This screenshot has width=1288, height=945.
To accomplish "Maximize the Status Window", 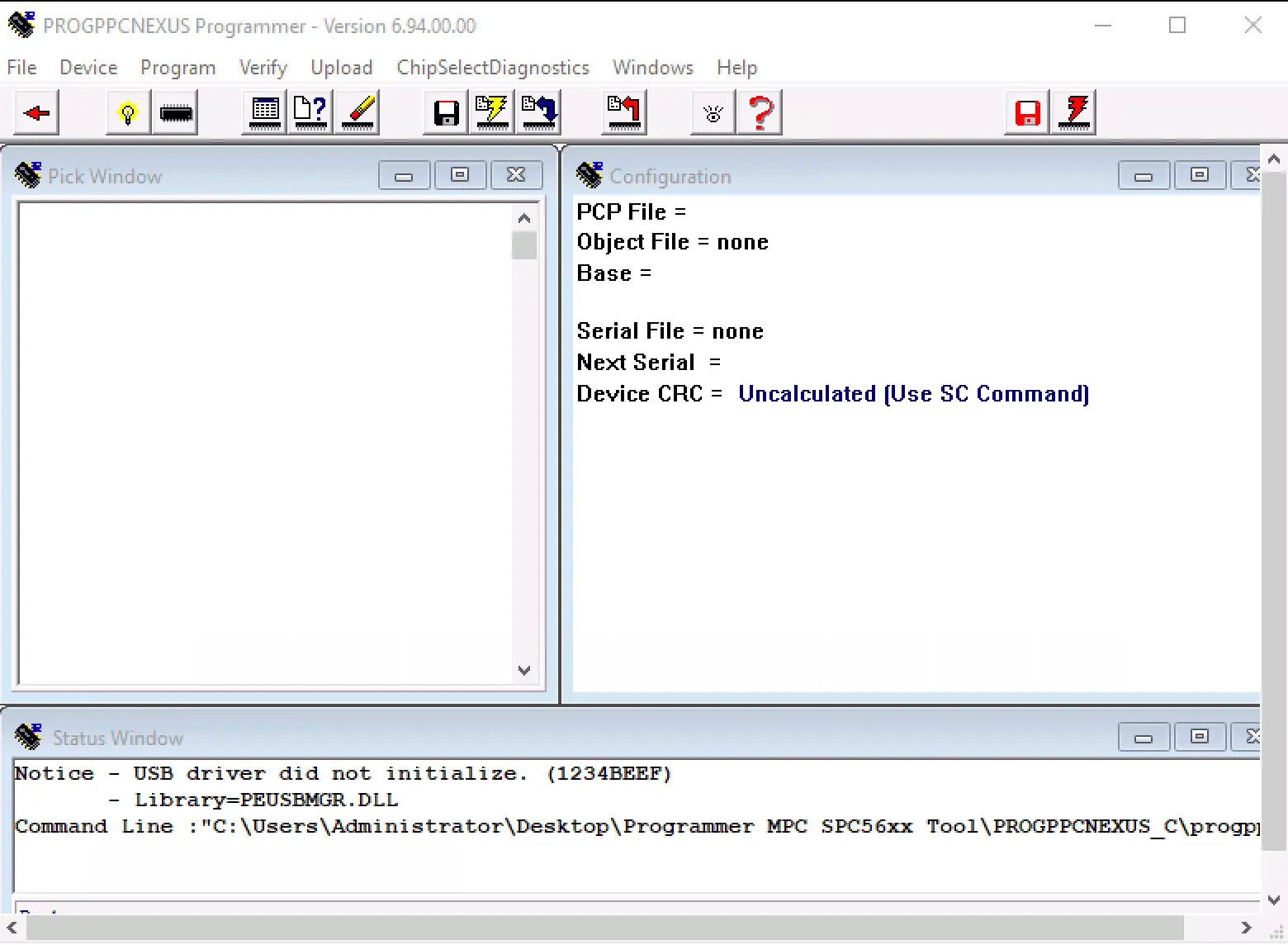I will [1200, 737].
